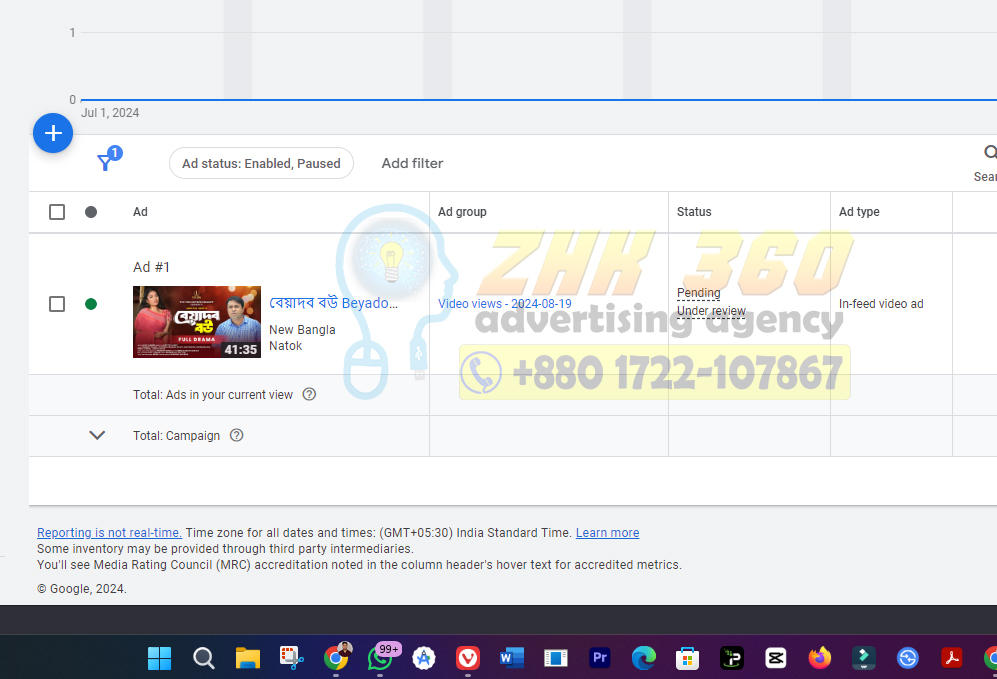The height and width of the screenshot is (679, 997).
Task: Open the Learn more link in footer
Action: 607,533
